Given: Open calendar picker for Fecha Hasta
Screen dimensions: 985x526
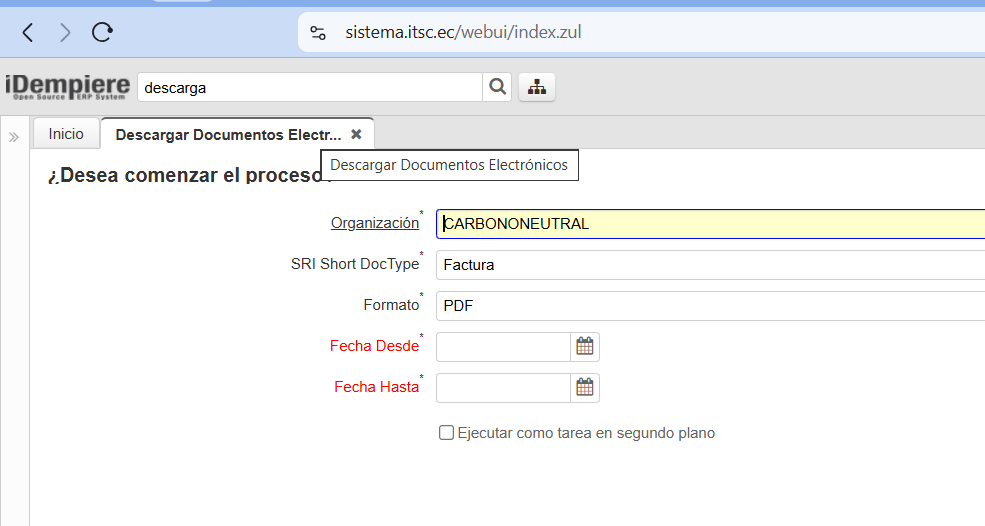Looking at the screenshot, I should coord(585,387).
